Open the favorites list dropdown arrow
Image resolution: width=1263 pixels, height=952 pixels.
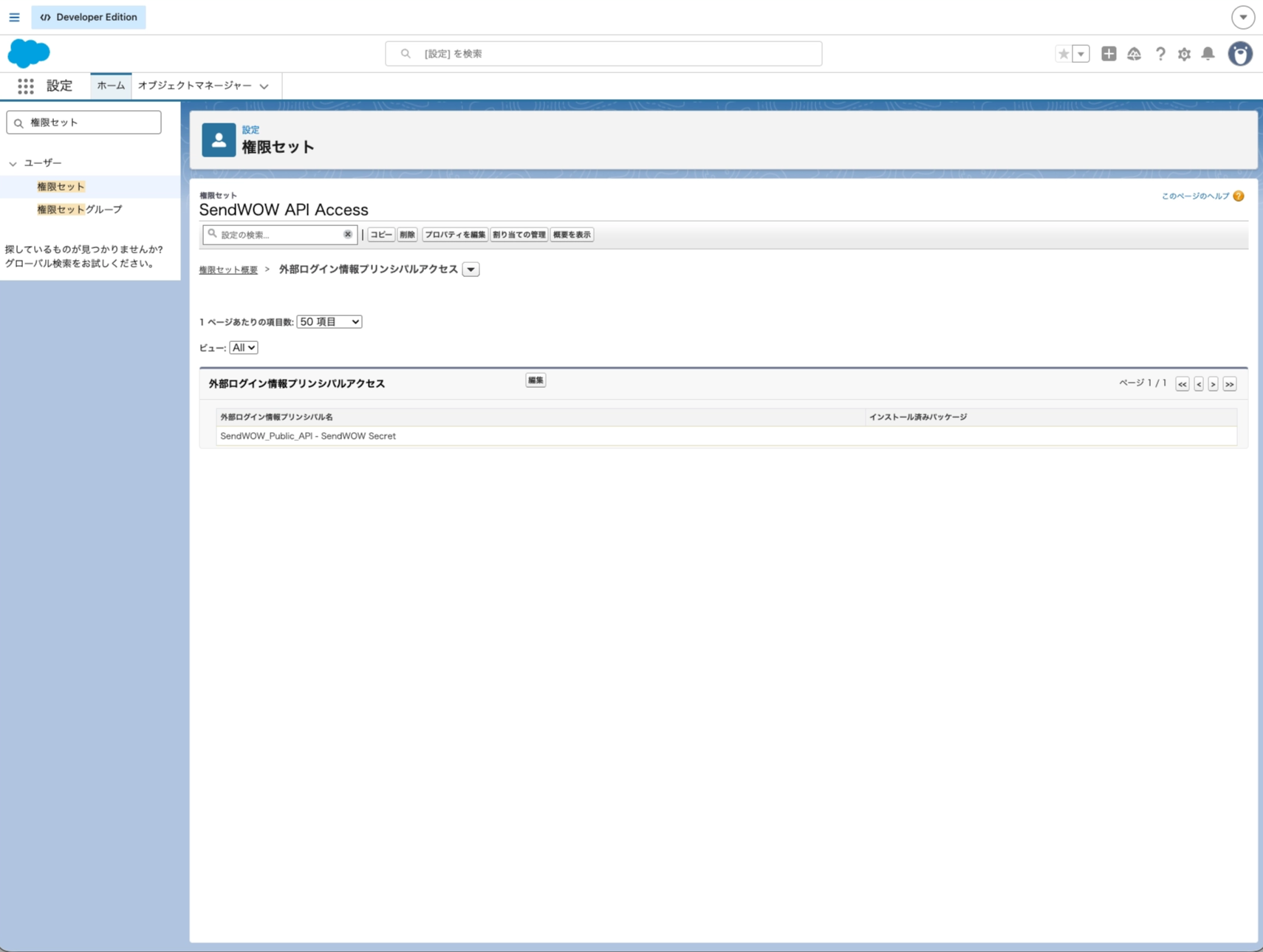1081,53
